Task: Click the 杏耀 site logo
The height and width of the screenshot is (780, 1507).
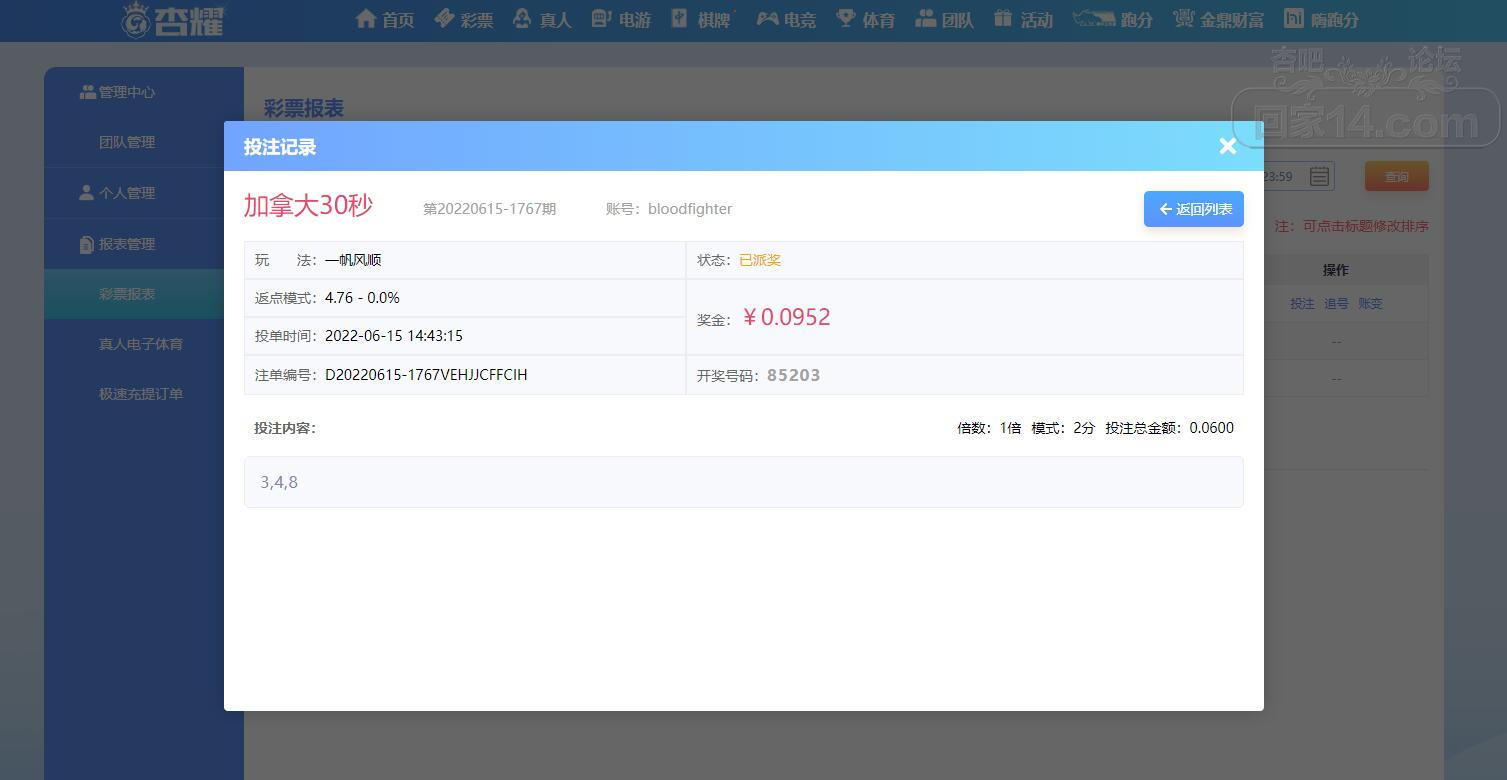Action: coord(172,20)
